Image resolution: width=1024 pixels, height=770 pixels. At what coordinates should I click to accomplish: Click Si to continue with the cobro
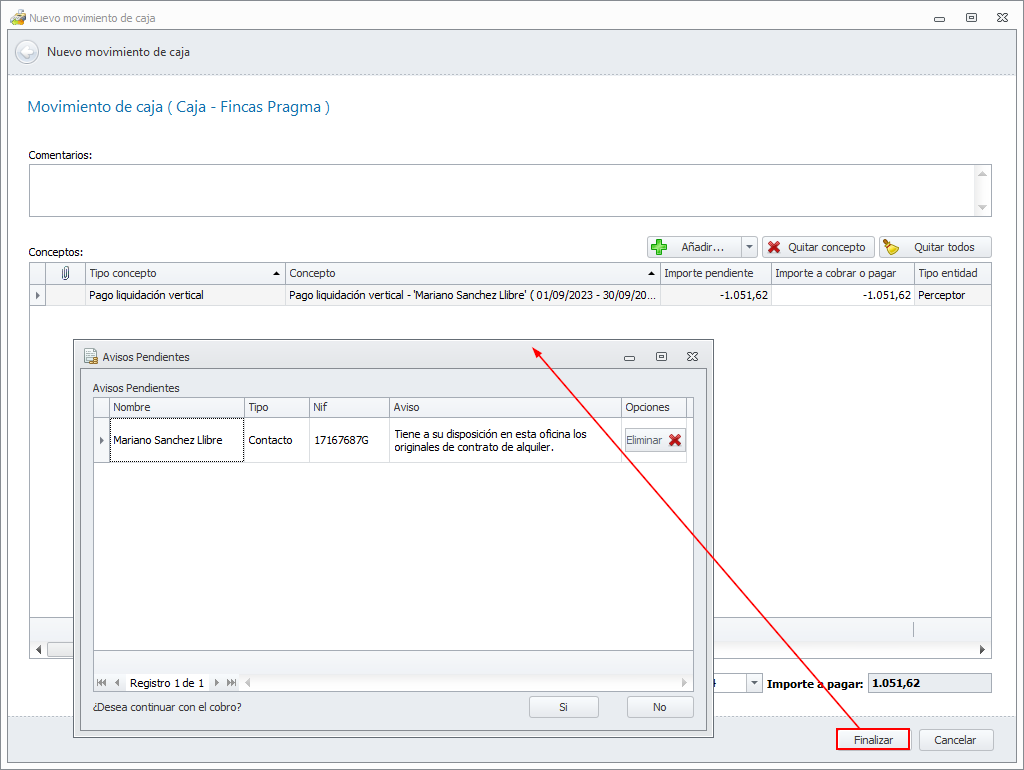pos(564,707)
